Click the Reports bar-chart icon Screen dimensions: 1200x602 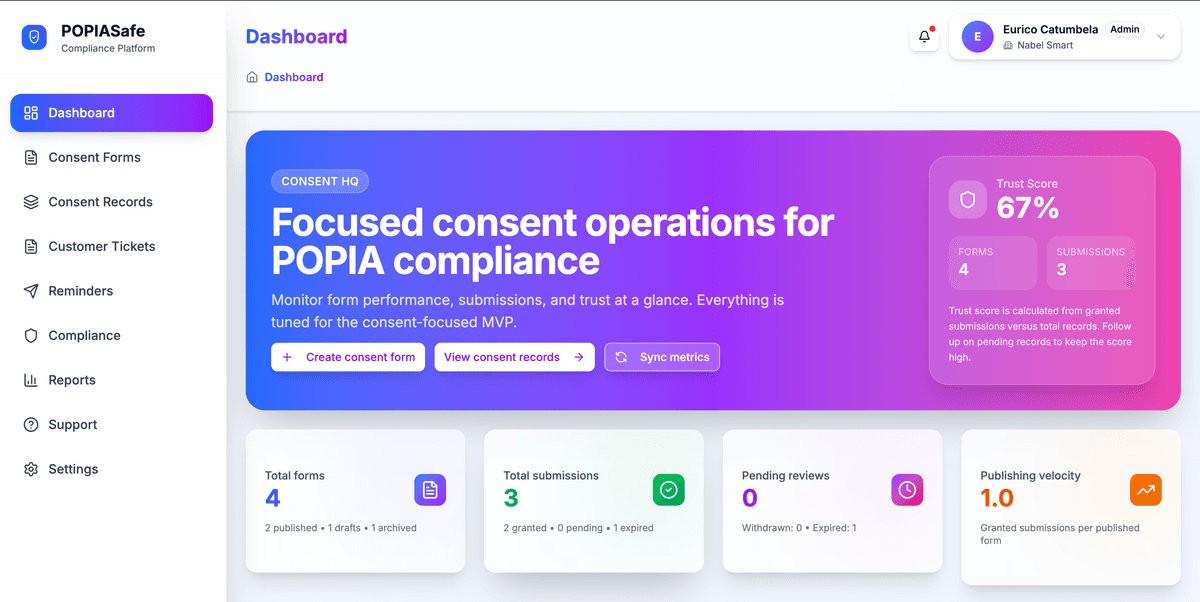(30, 380)
